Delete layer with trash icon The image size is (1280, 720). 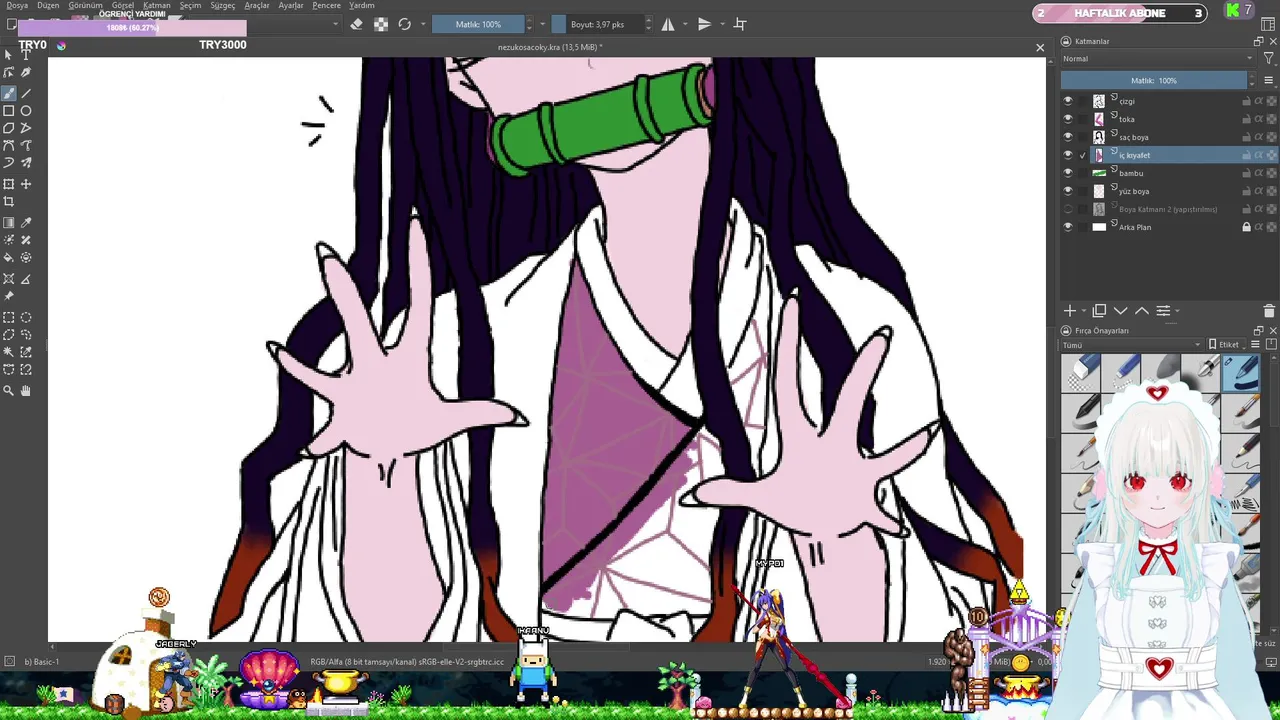point(1269,311)
